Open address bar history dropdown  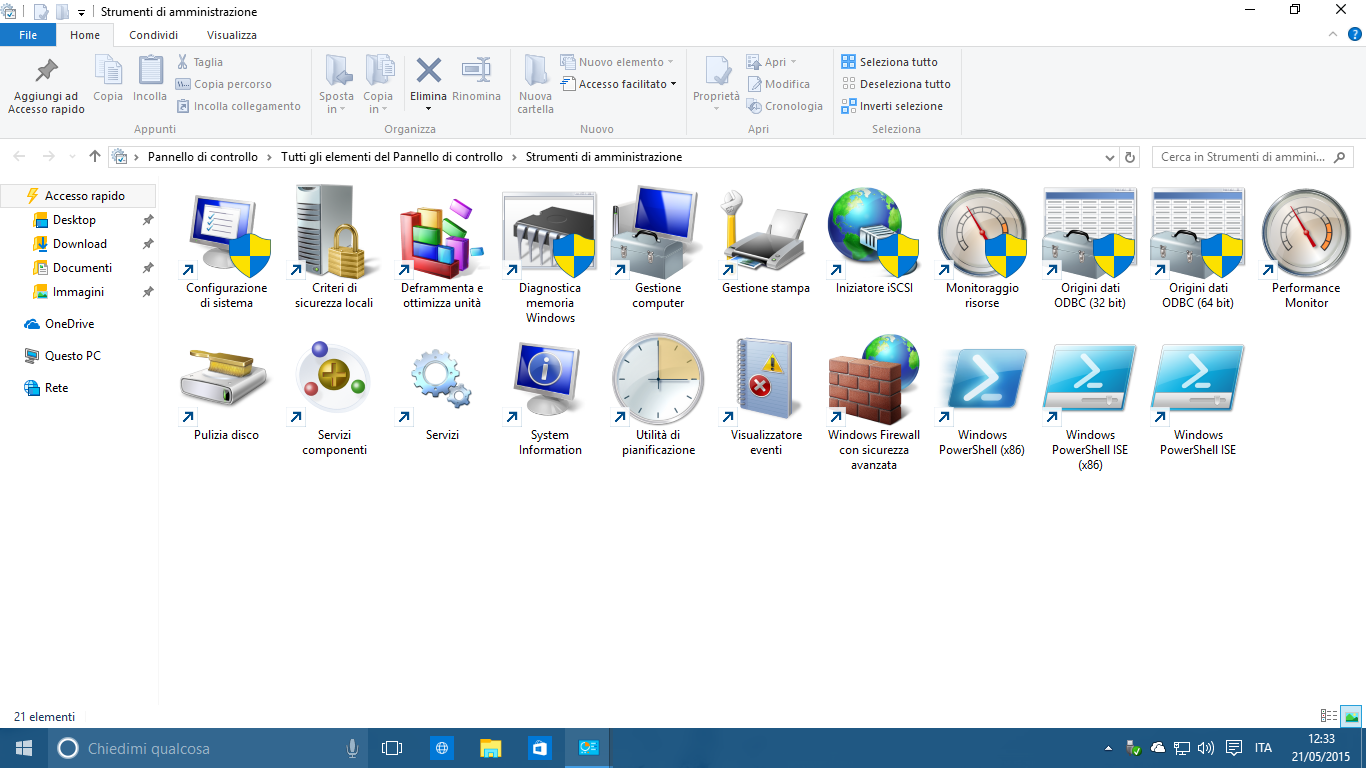pyautogui.click(x=1110, y=157)
